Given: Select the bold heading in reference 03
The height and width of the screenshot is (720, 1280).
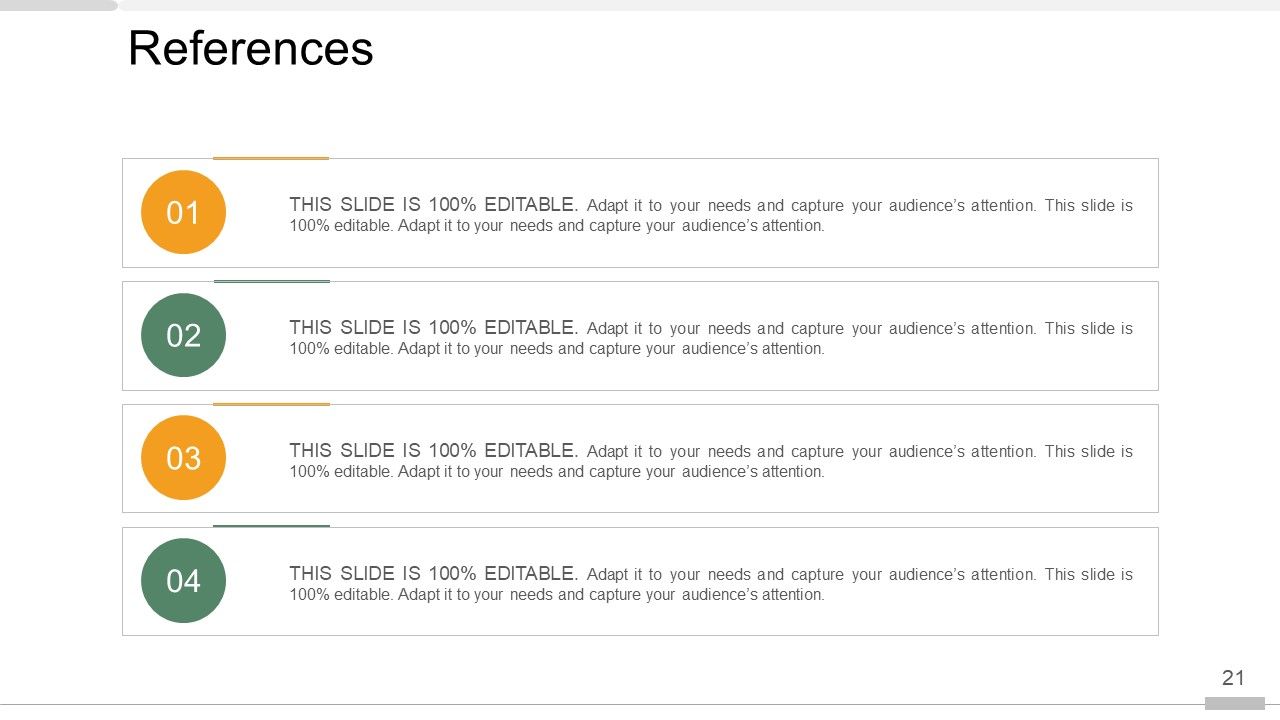Looking at the screenshot, I should pyautogui.click(x=433, y=450).
